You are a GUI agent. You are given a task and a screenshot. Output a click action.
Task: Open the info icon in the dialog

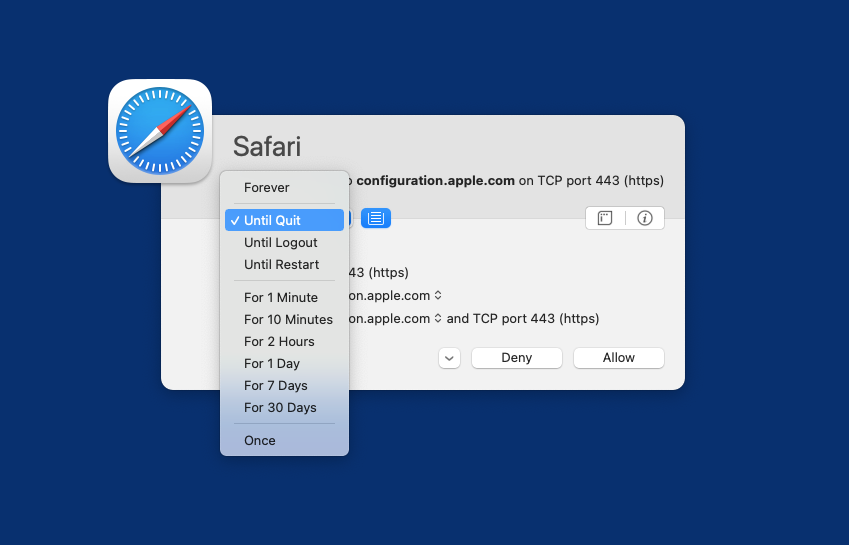tap(645, 218)
